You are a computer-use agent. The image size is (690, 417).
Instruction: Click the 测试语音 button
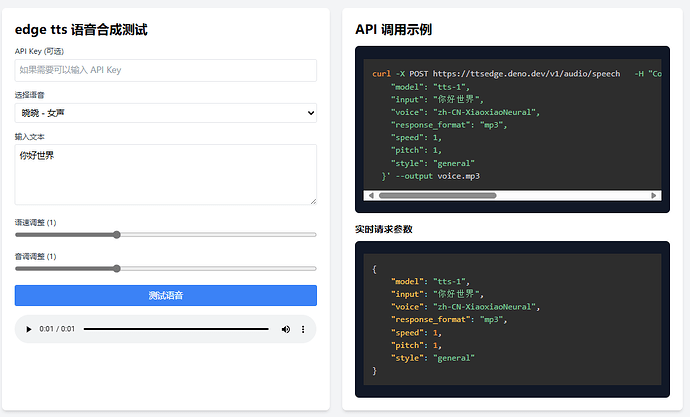coord(165,296)
